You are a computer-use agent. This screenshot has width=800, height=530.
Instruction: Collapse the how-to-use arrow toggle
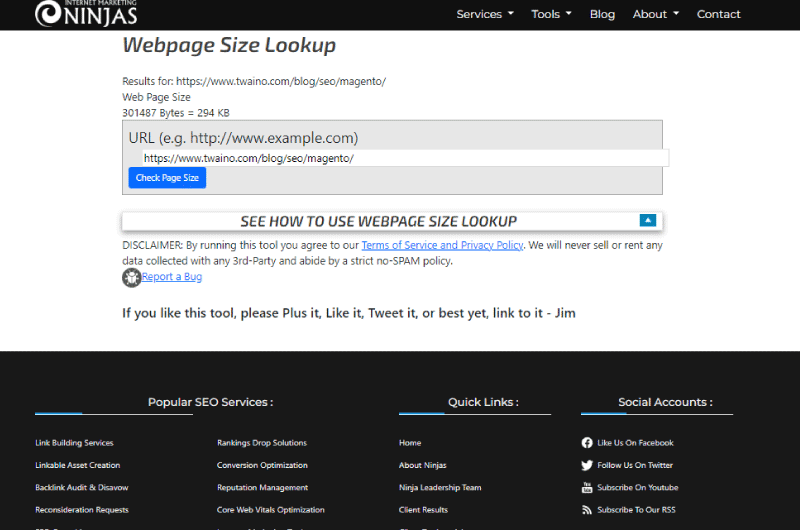(647, 220)
